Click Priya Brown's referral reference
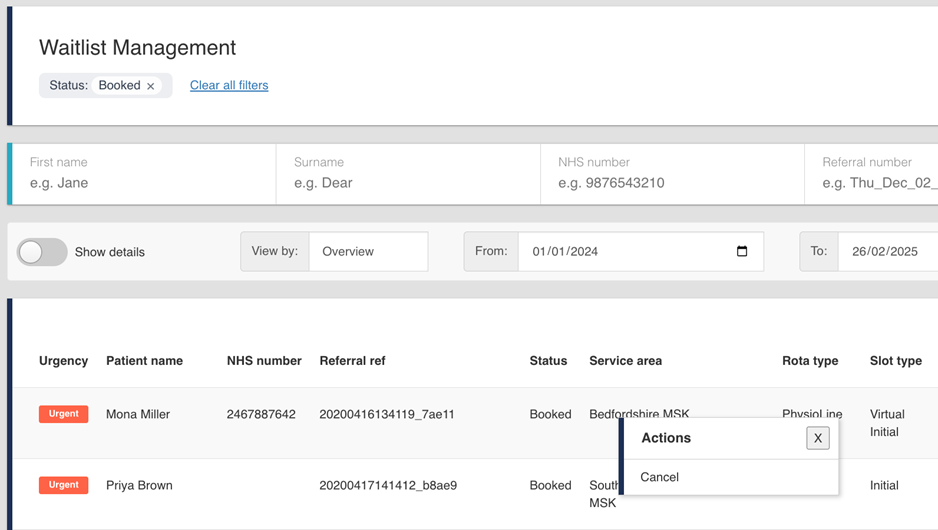Screen dimensions: 938x530 (388, 485)
